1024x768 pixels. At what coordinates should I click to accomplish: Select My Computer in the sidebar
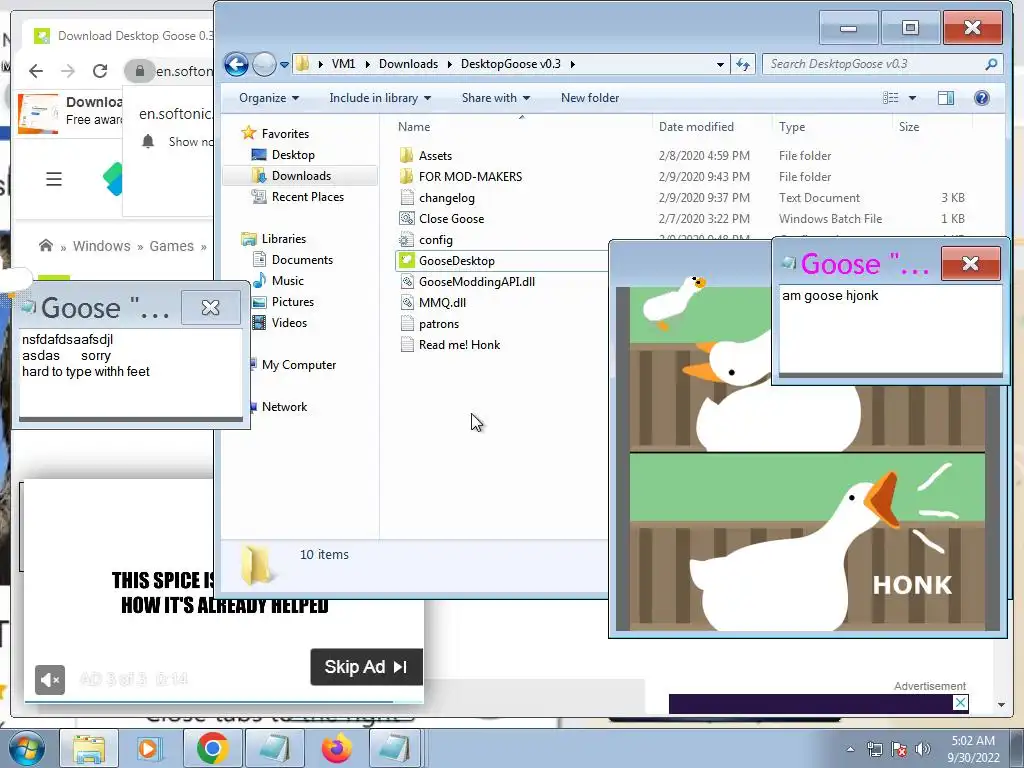click(x=298, y=365)
